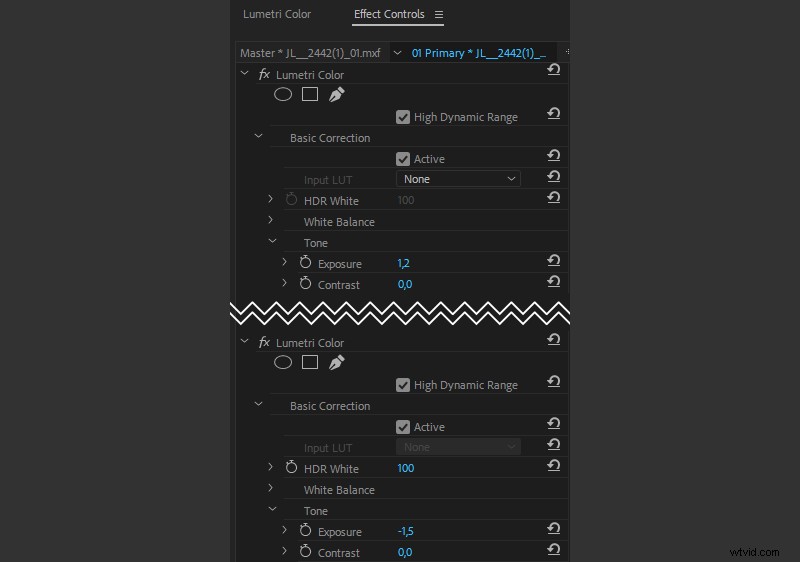Reset the Contrast parameter below Exposure 1,2
Viewport: 800px width, 562px height.
[x=554, y=282]
